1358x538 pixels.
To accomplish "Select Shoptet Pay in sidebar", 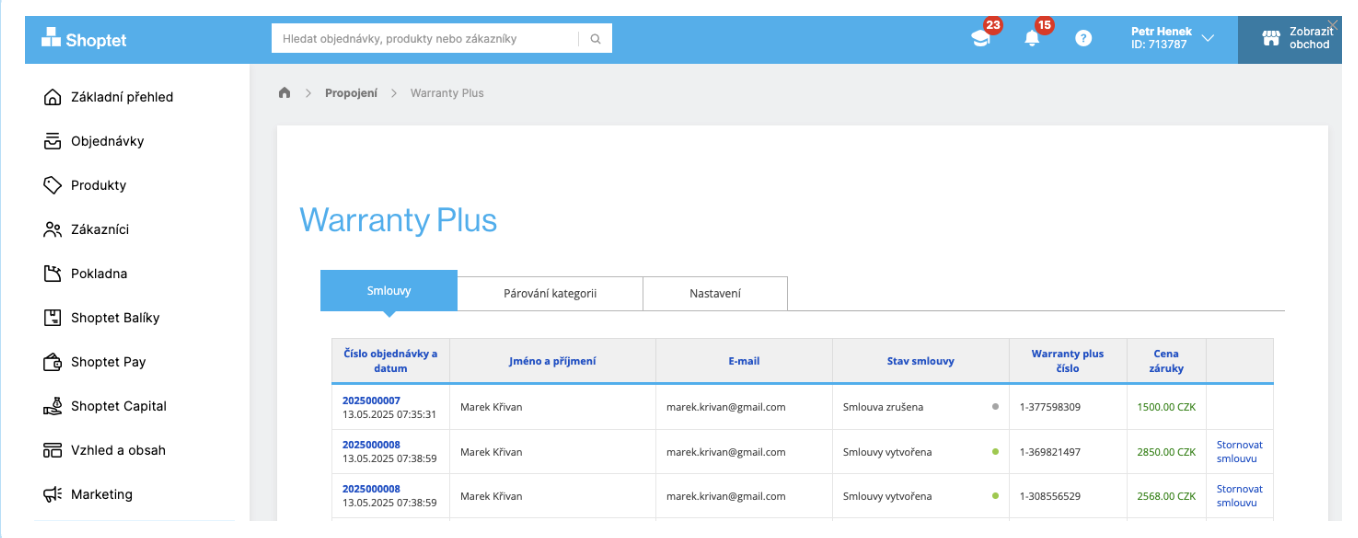I will tap(108, 362).
